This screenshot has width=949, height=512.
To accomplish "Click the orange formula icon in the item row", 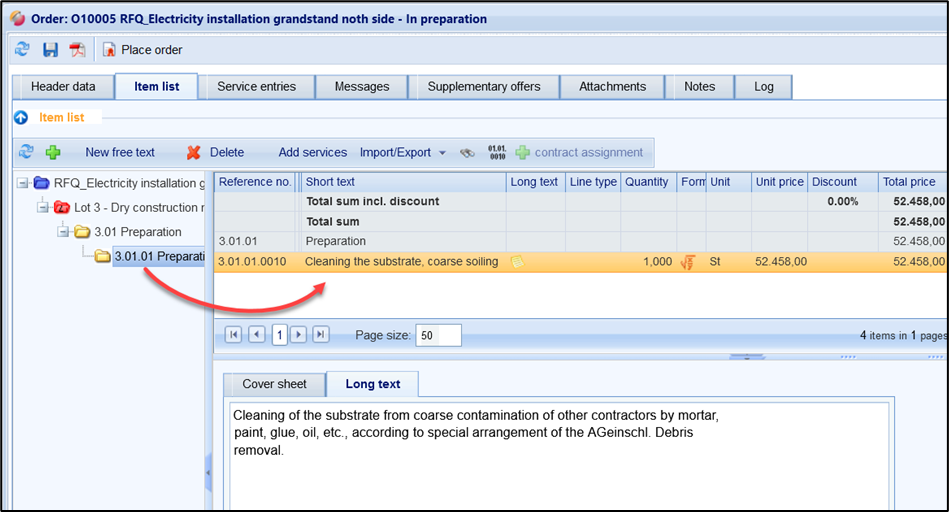I will pyautogui.click(x=688, y=262).
